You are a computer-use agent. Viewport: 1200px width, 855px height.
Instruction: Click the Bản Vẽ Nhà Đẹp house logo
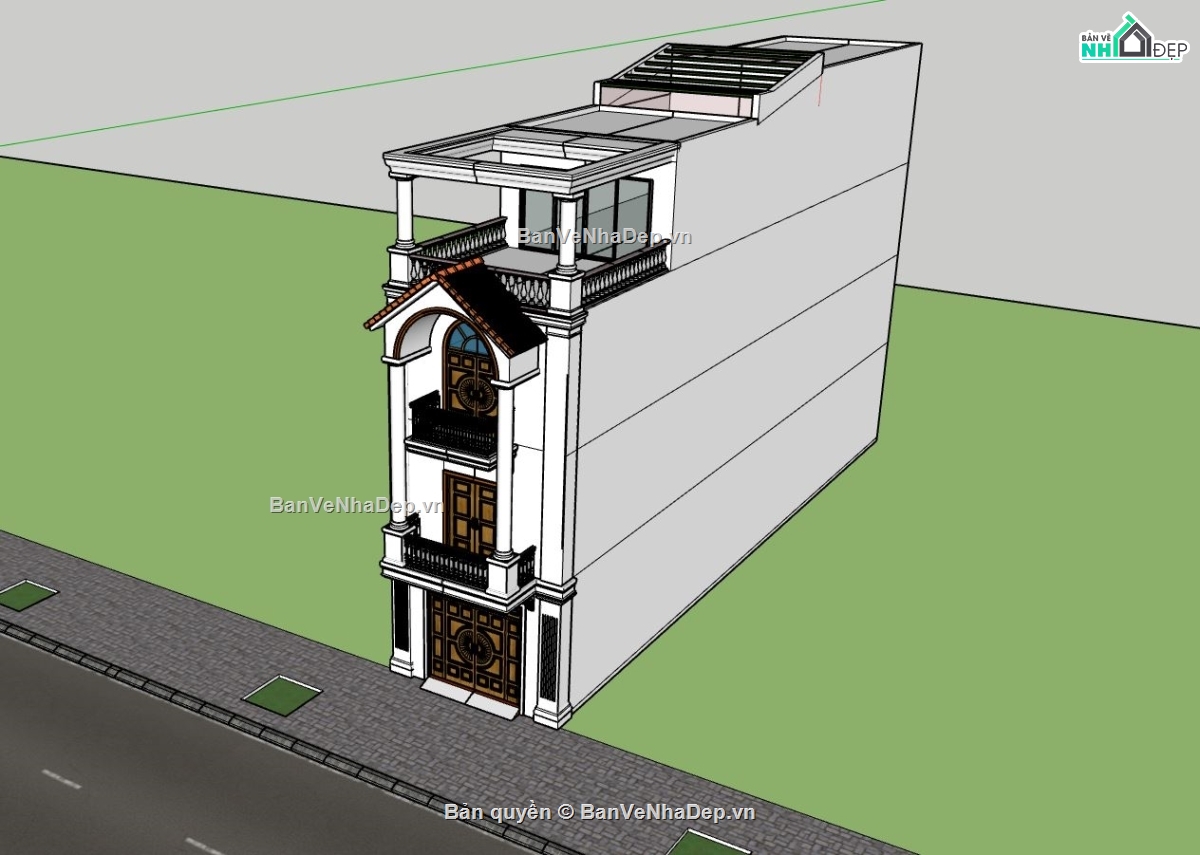click(1133, 37)
